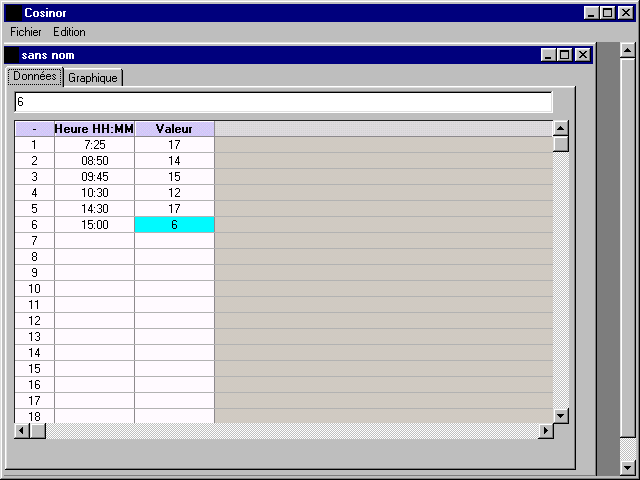Select empty Heure cell in row 7

click(94, 241)
